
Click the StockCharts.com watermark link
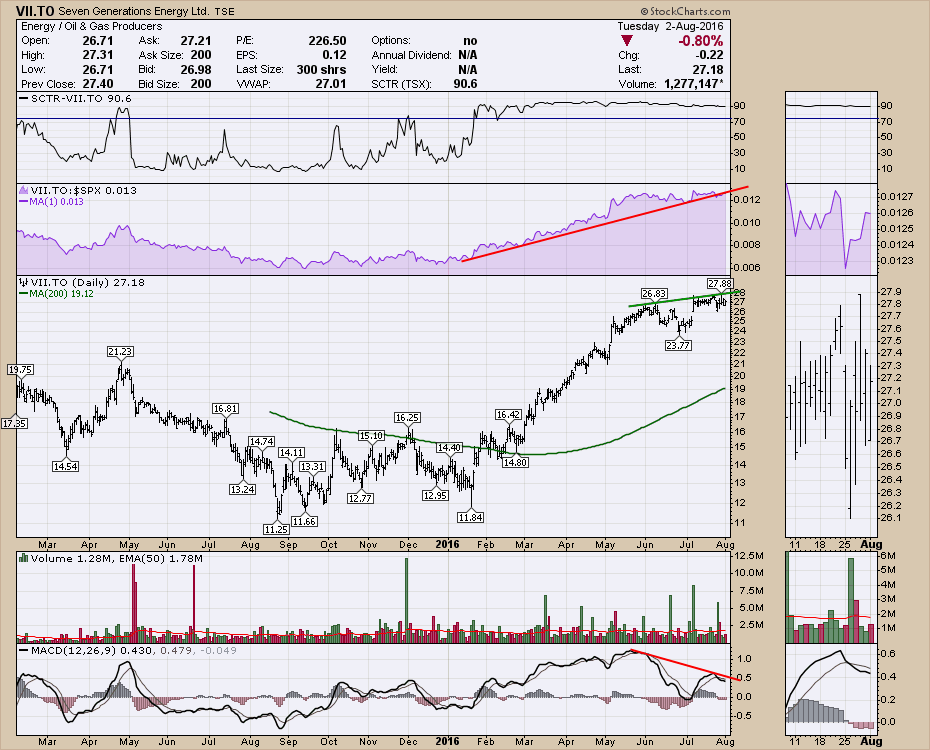click(685, 11)
